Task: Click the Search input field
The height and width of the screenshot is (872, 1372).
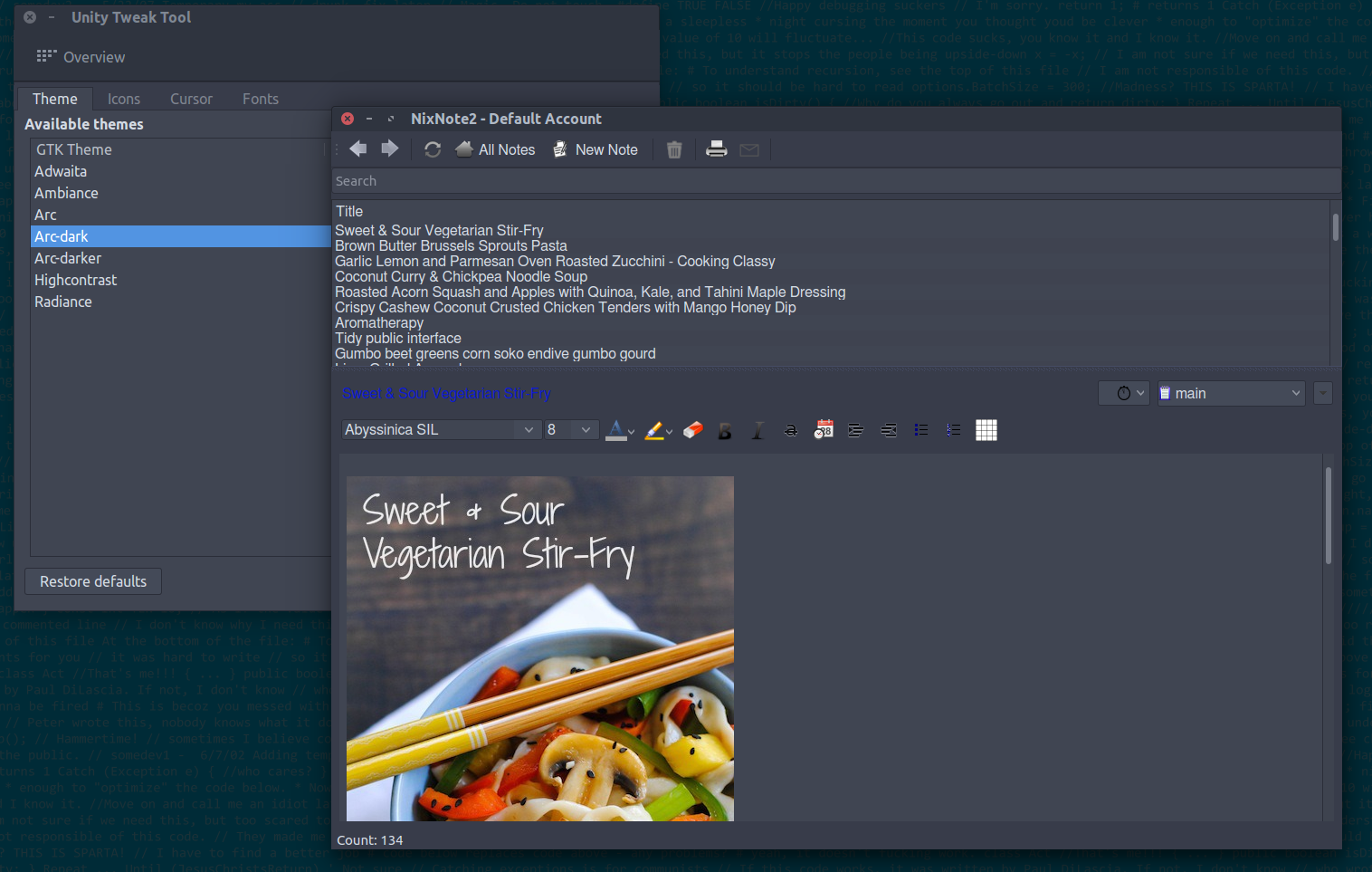Action: 833,181
